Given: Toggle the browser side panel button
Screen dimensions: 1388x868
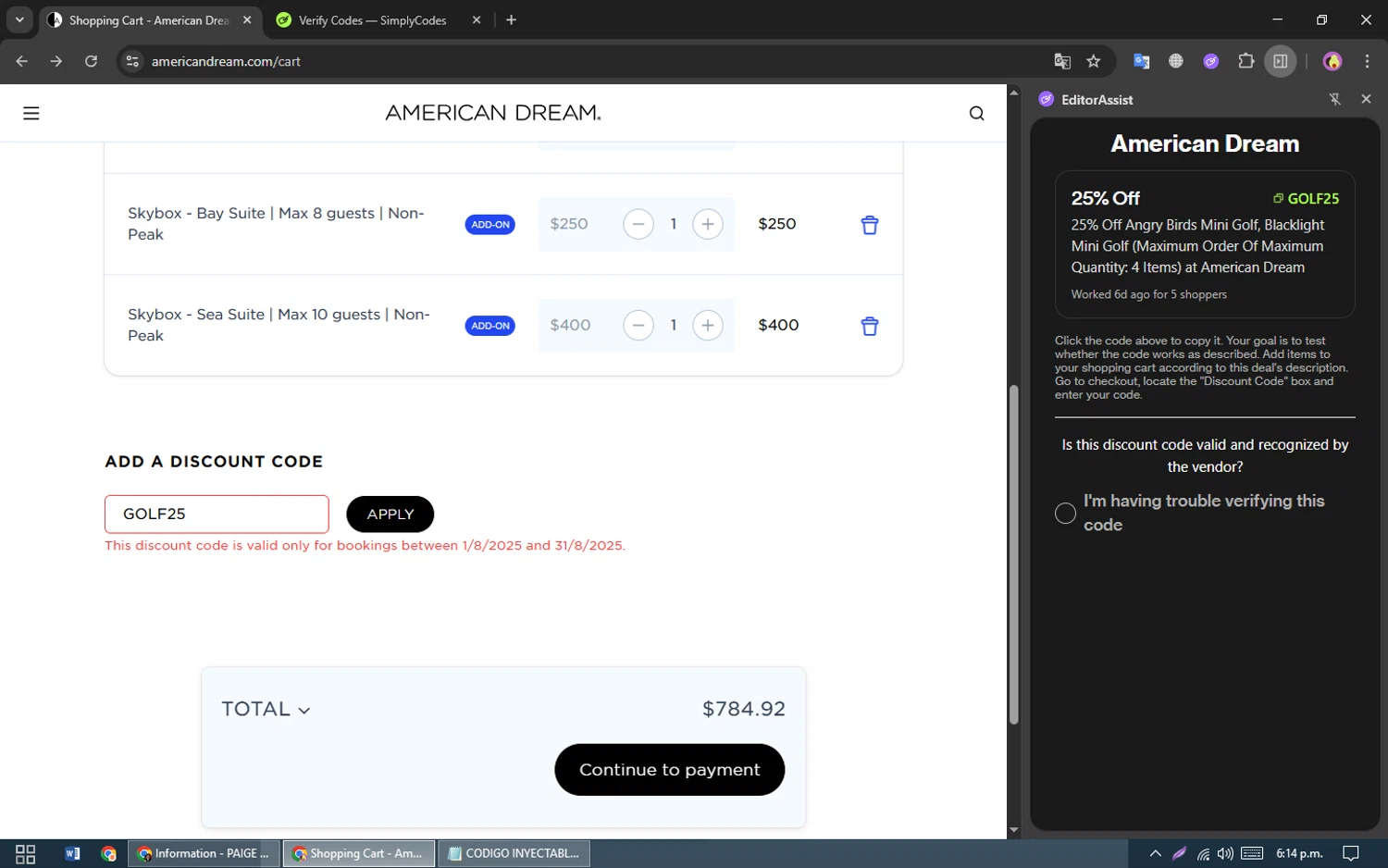Looking at the screenshot, I should tap(1281, 61).
